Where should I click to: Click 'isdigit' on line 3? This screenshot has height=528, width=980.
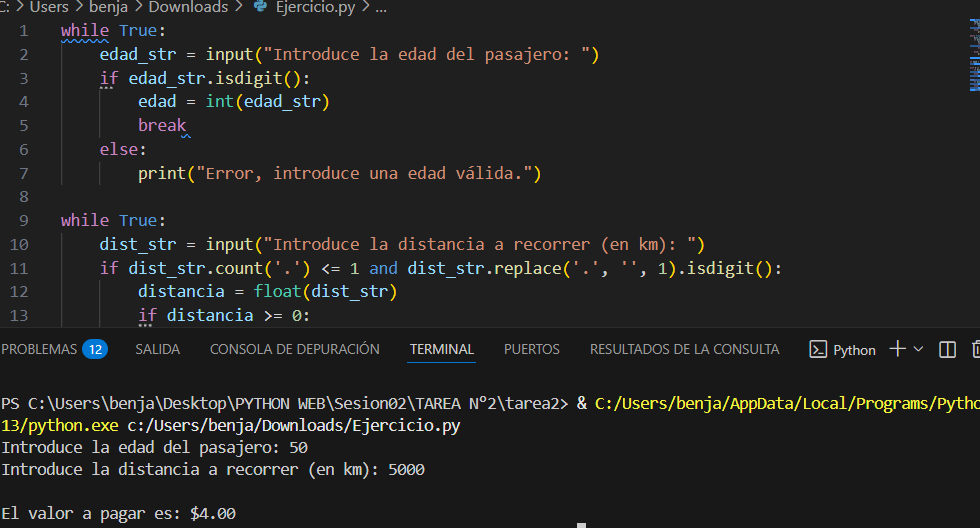(249, 78)
